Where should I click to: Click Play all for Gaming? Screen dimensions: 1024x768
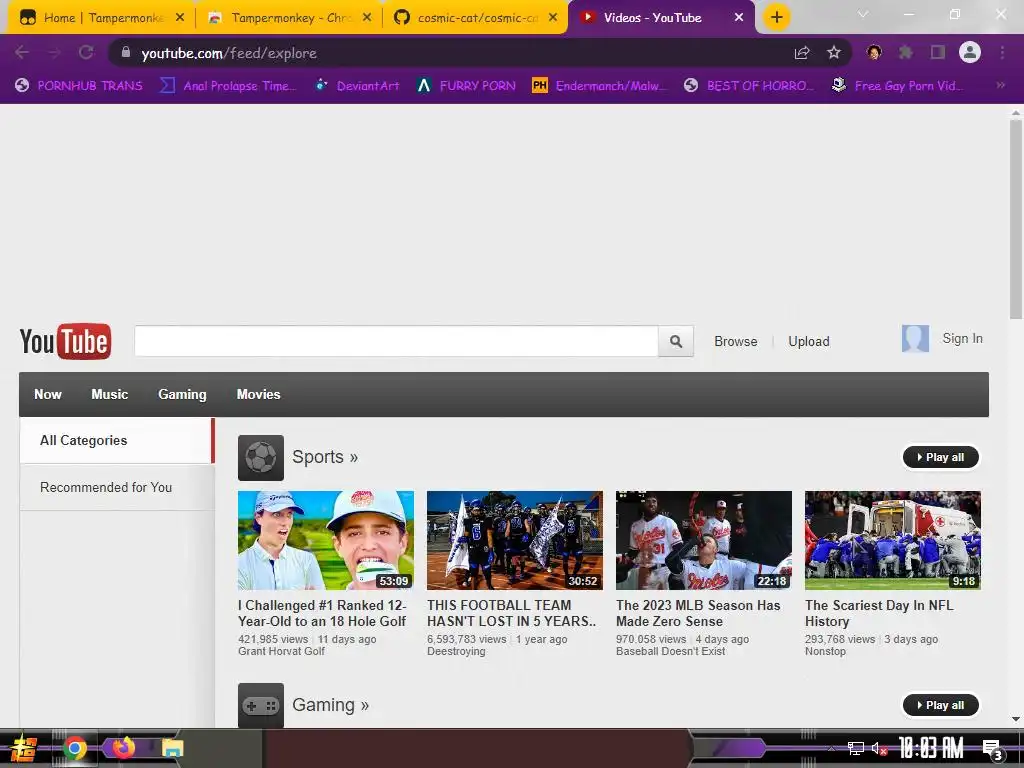click(940, 705)
